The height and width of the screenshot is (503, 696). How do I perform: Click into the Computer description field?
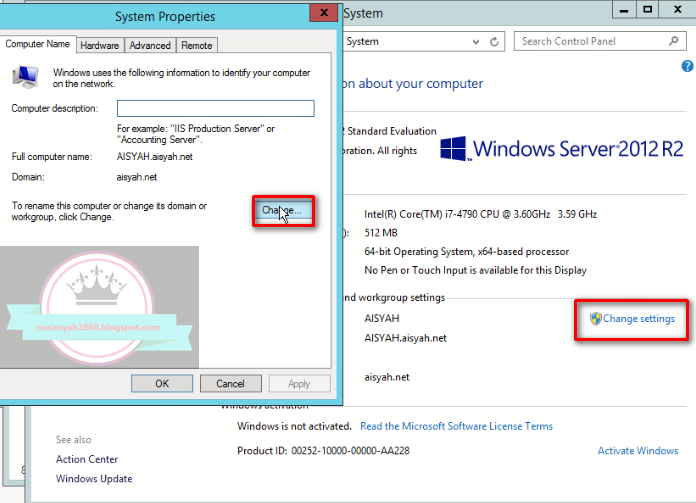click(216, 108)
